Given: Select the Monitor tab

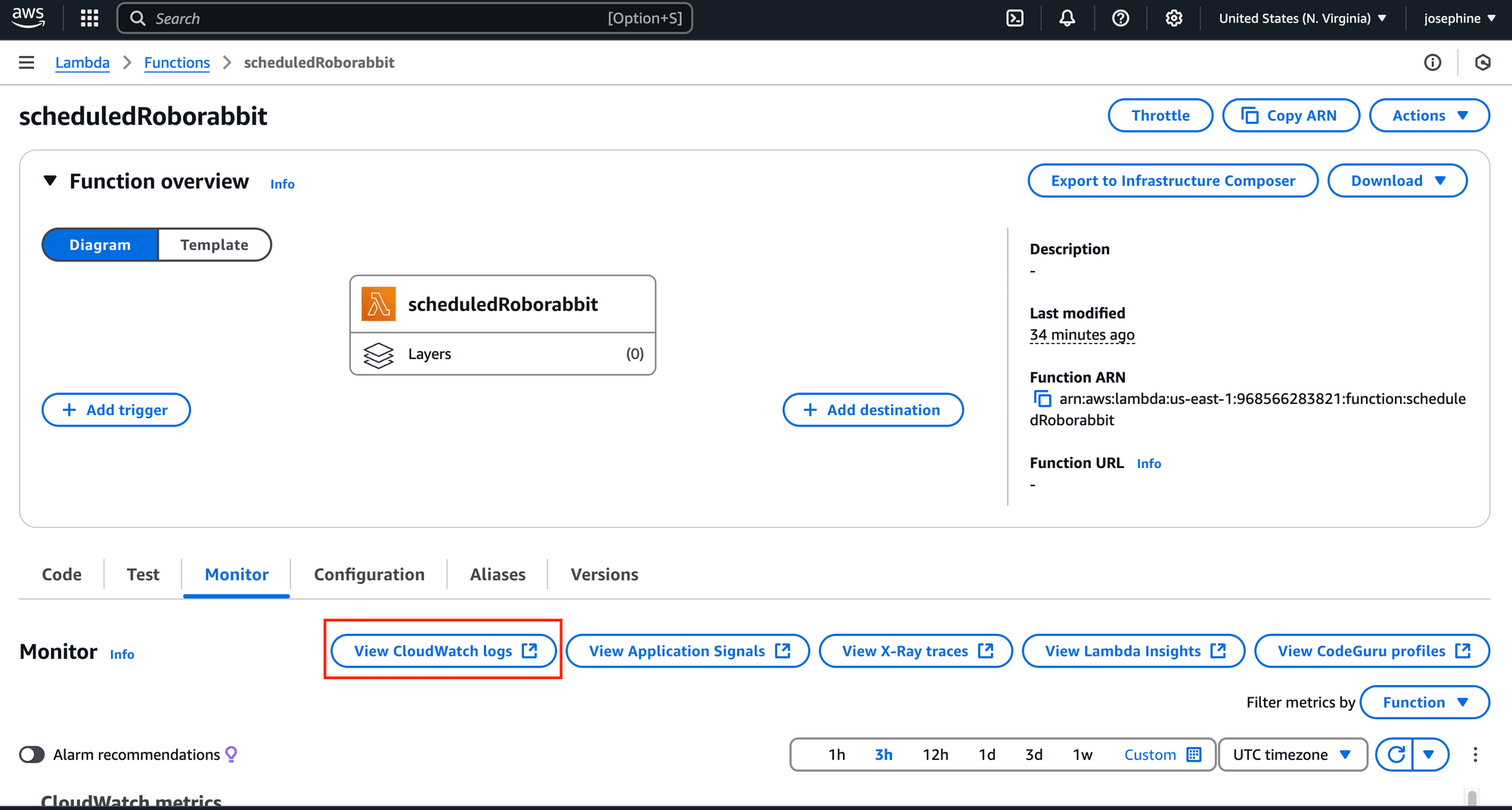Looking at the screenshot, I should click(x=237, y=574).
